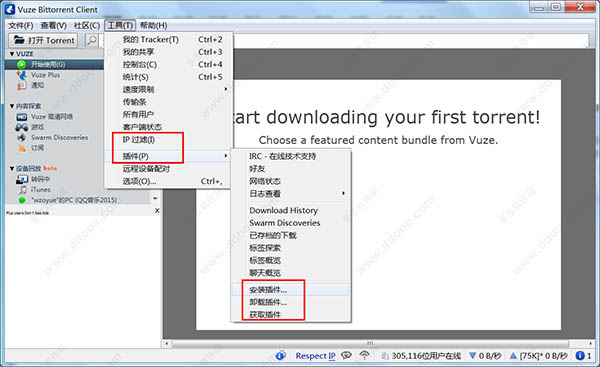Click 安装插件... install plugin entry
This screenshot has height=367, width=600.
pos(291,290)
